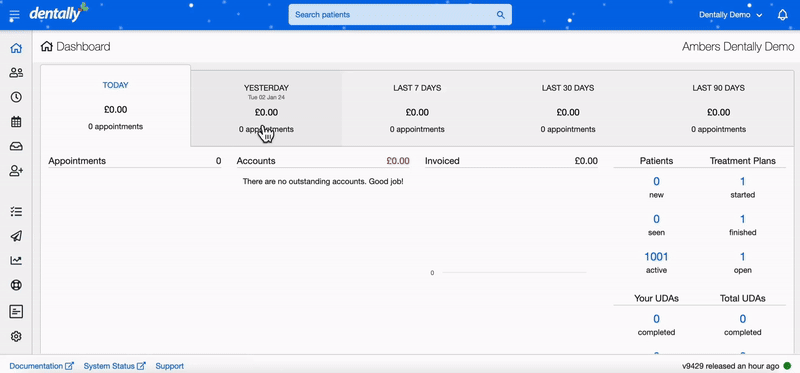Click the Accounts section heading
This screenshot has height=373, width=800.
(256, 161)
